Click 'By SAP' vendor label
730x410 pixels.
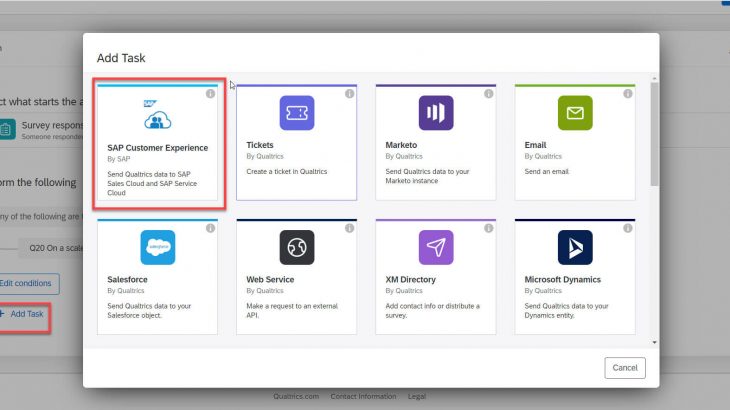point(119,159)
